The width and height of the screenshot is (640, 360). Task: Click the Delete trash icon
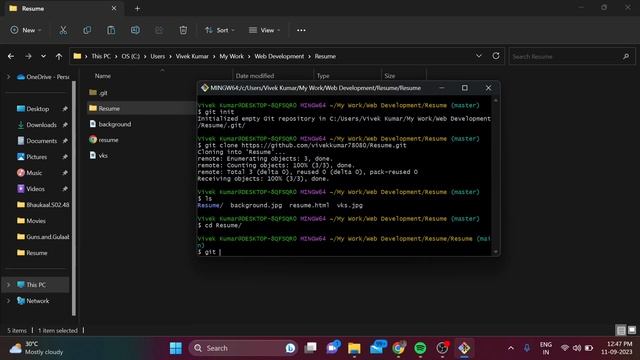coord(183,30)
